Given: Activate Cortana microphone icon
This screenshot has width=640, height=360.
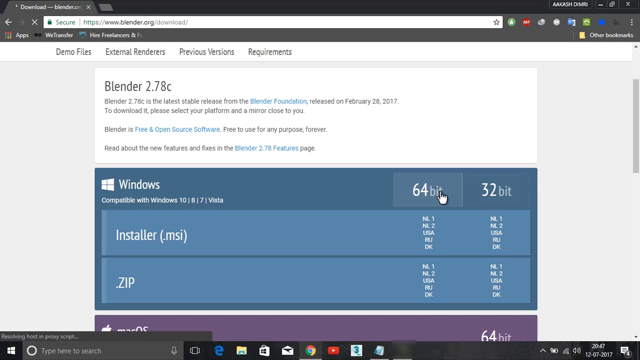Looking at the screenshot, I should tap(174, 351).
